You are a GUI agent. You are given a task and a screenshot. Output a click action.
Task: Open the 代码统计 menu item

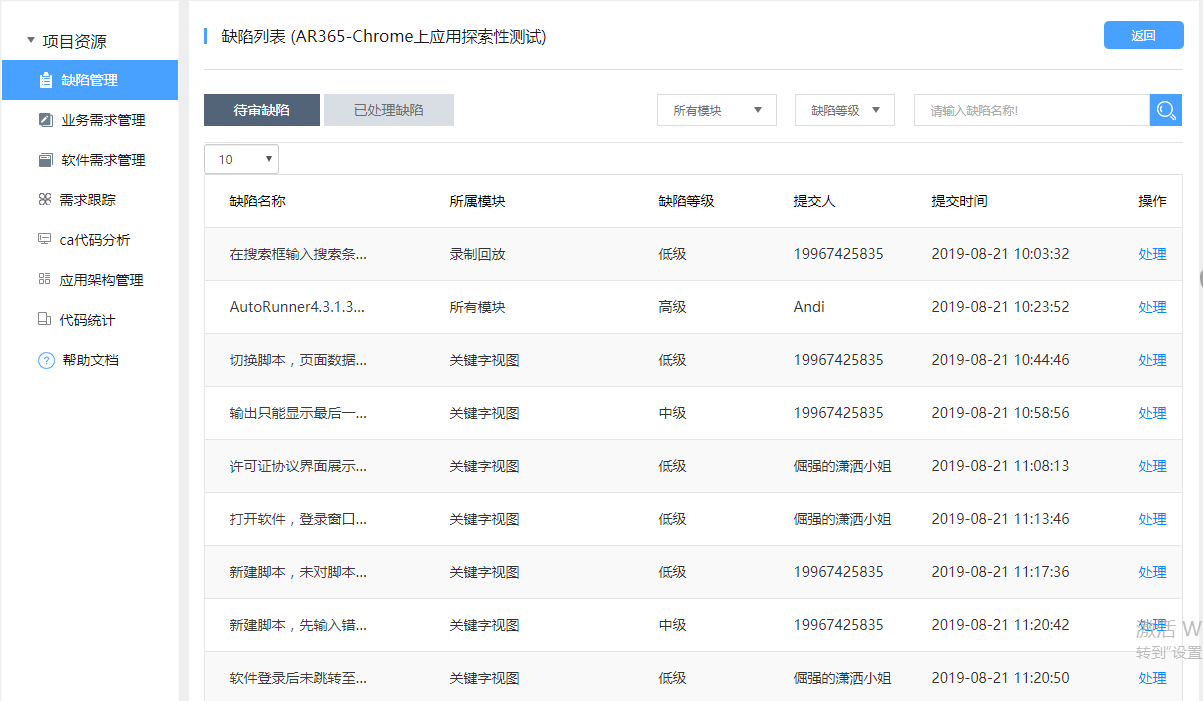tap(88, 320)
